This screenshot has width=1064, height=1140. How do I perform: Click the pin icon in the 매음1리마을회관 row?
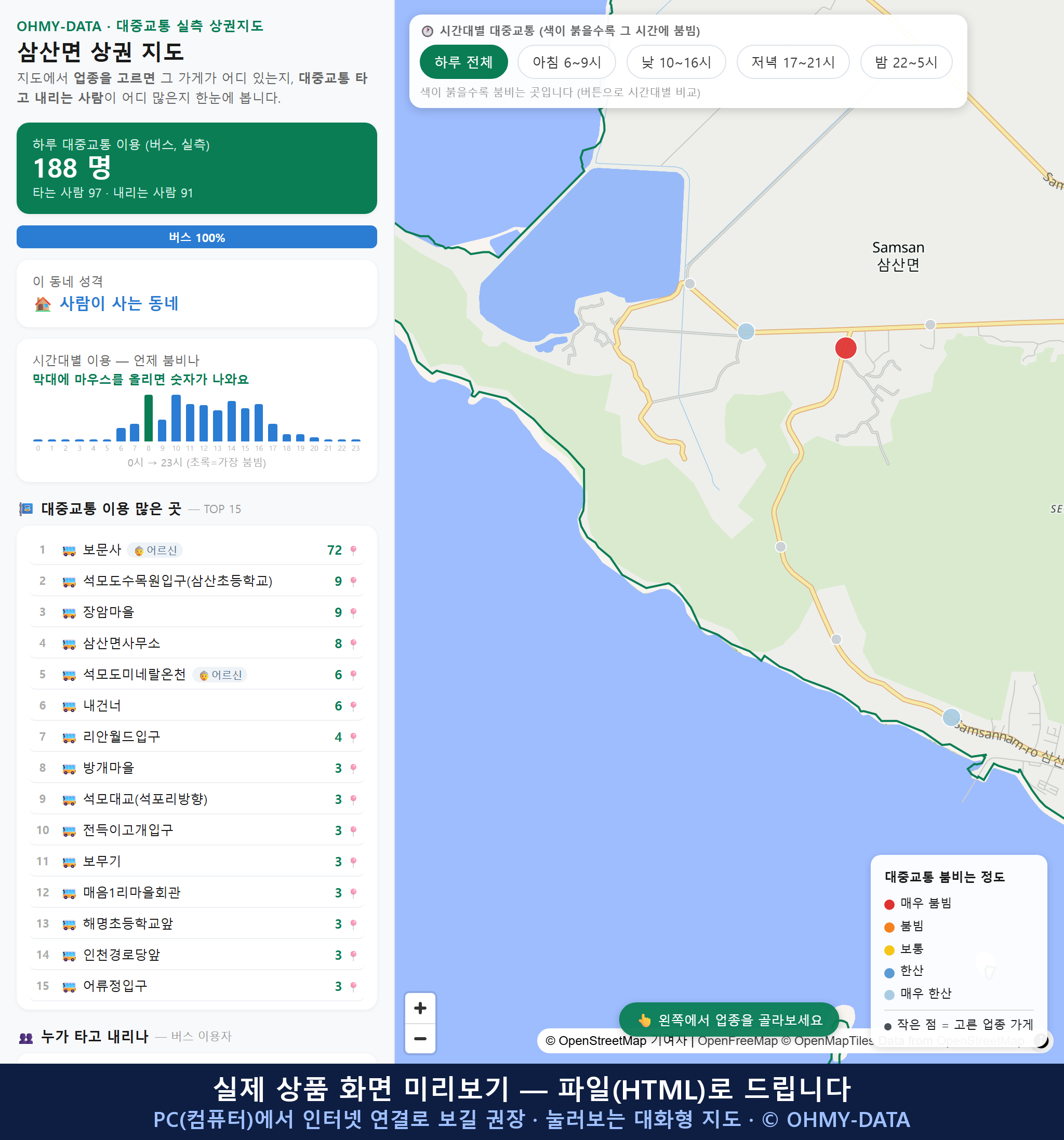(x=353, y=893)
